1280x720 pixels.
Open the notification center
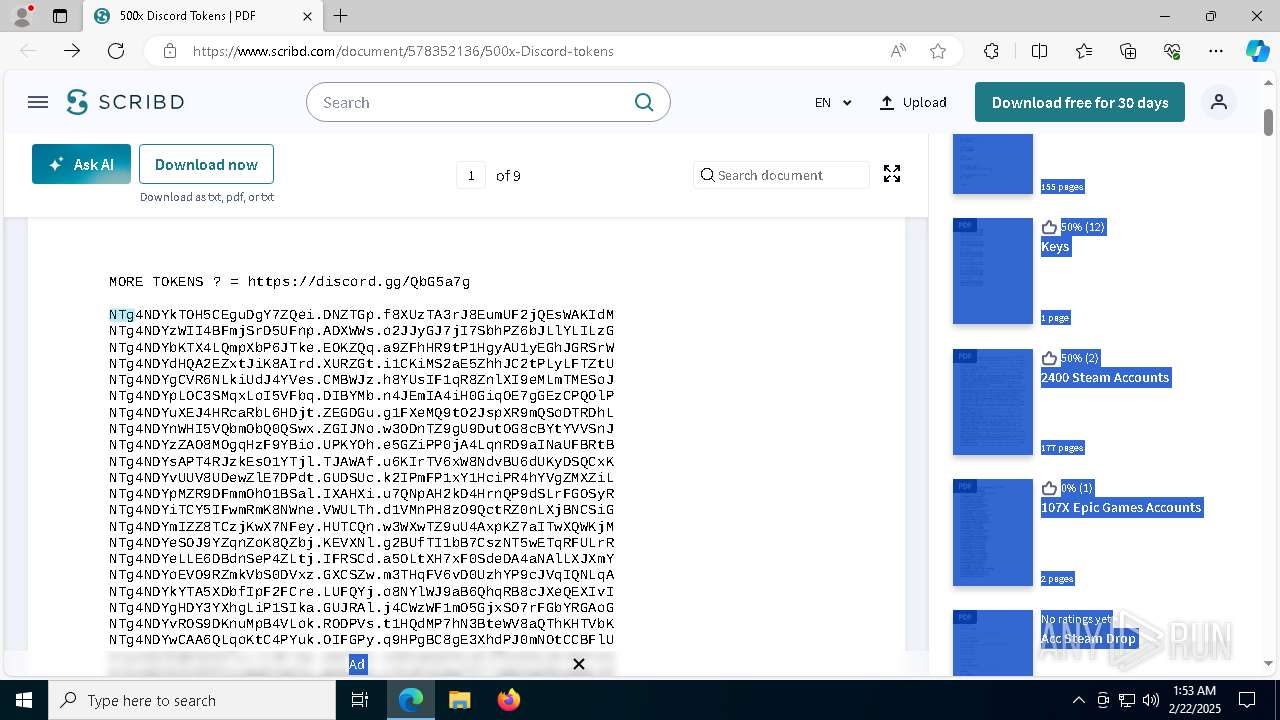(1247, 700)
